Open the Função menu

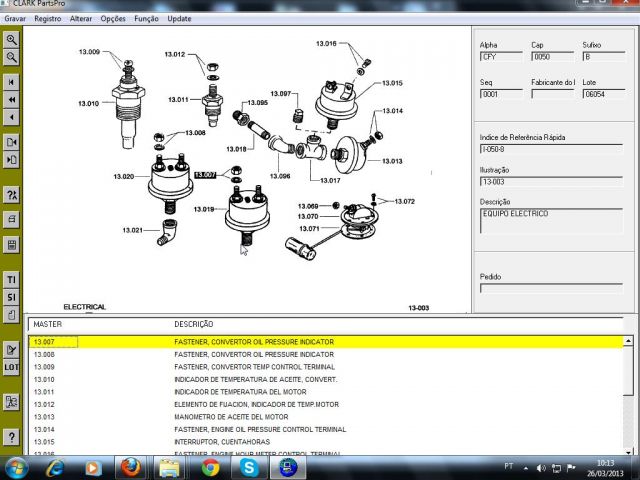click(x=147, y=19)
